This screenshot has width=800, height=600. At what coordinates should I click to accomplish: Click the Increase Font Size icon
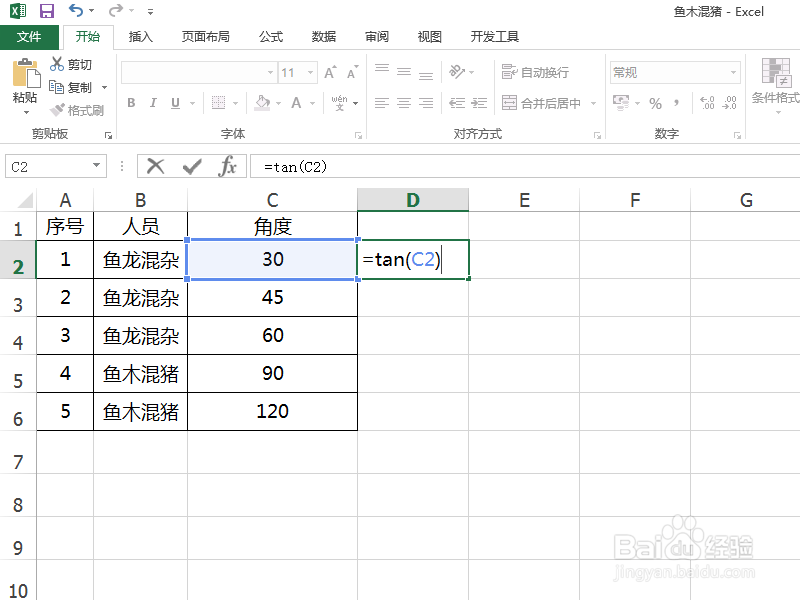click(331, 72)
